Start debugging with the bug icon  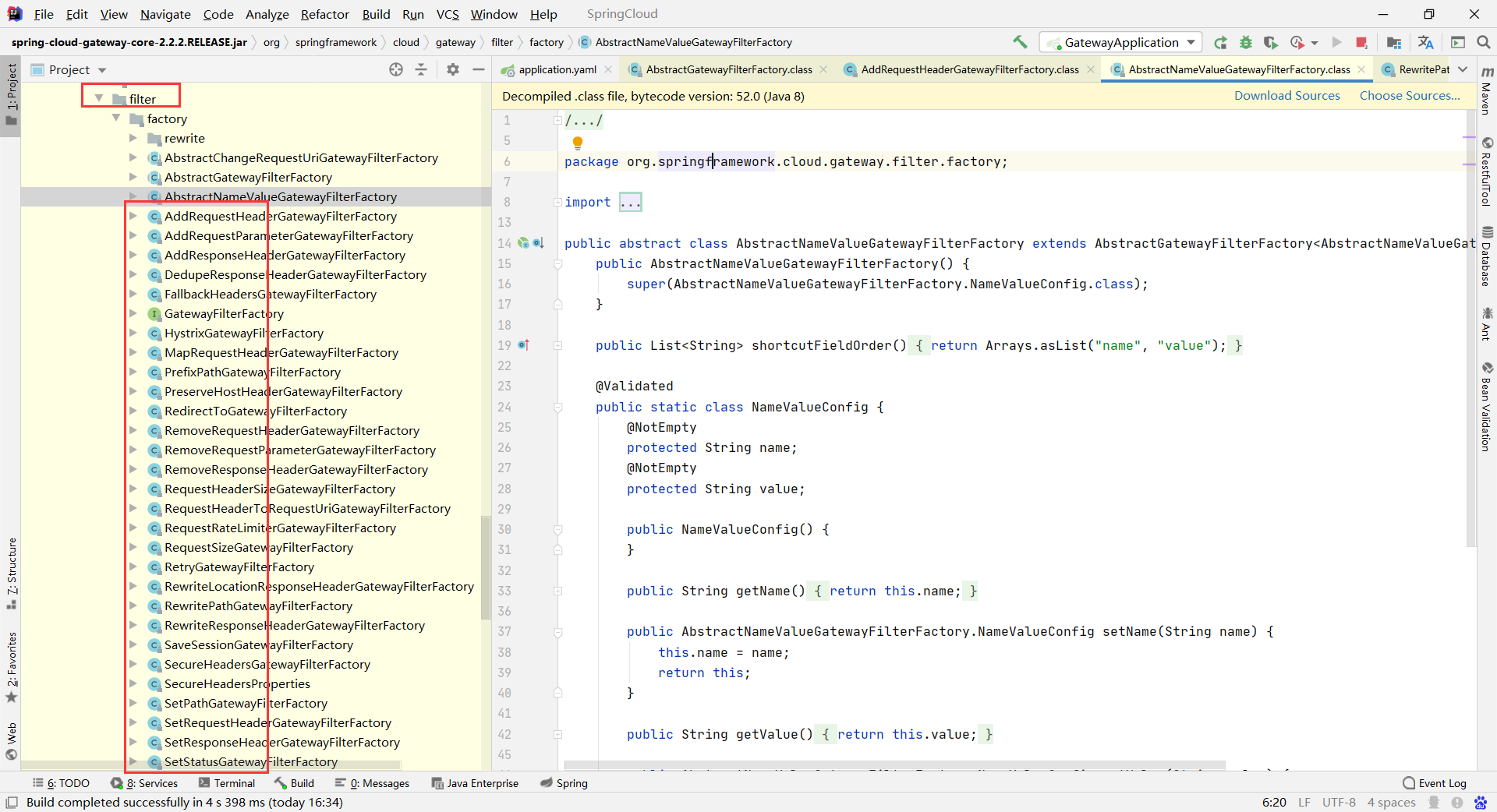[1246, 42]
